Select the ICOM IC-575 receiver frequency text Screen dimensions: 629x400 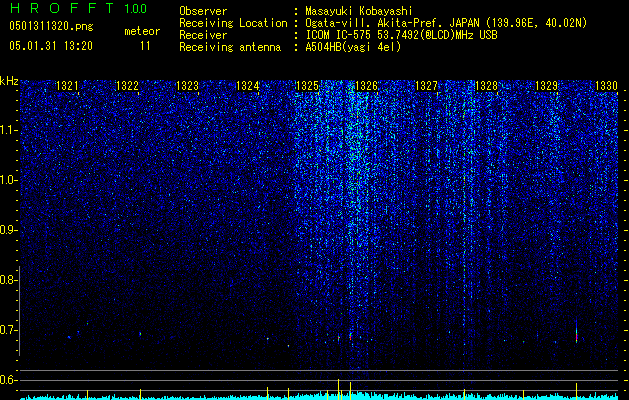[401, 35]
